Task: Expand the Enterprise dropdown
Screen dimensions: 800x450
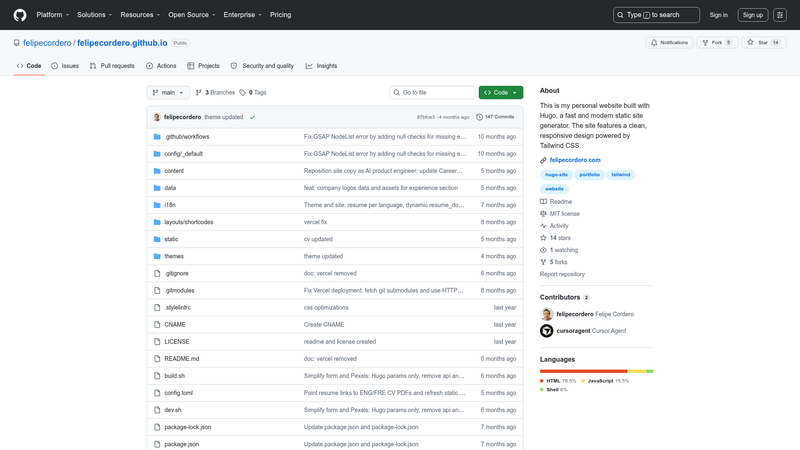Action: [x=242, y=15]
